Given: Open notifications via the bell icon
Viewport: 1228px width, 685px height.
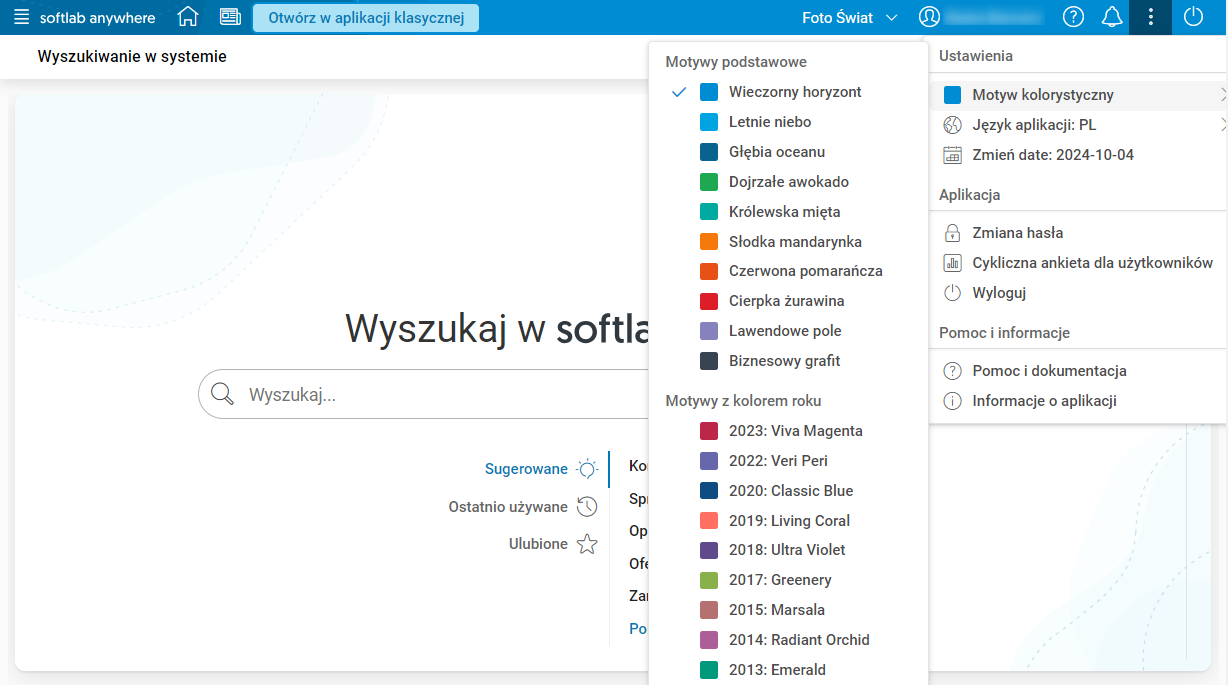Looking at the screenshot, I should 1111,16.
